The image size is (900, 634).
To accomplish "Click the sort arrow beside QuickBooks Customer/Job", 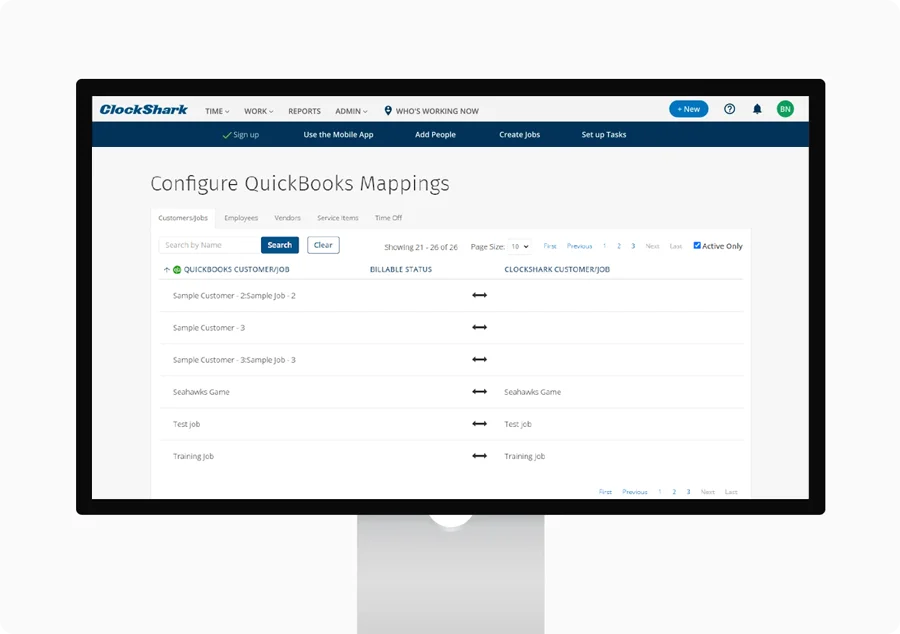I will 166,269.
